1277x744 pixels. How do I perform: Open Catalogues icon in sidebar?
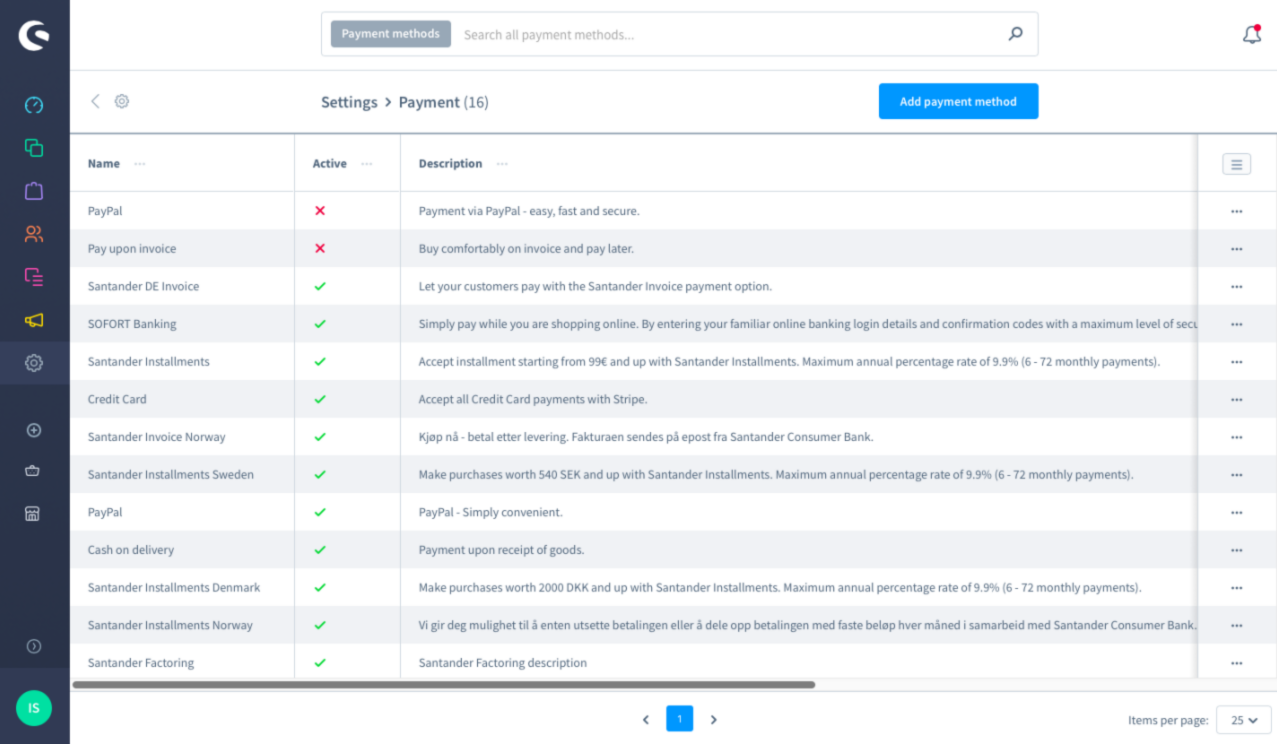34,148
